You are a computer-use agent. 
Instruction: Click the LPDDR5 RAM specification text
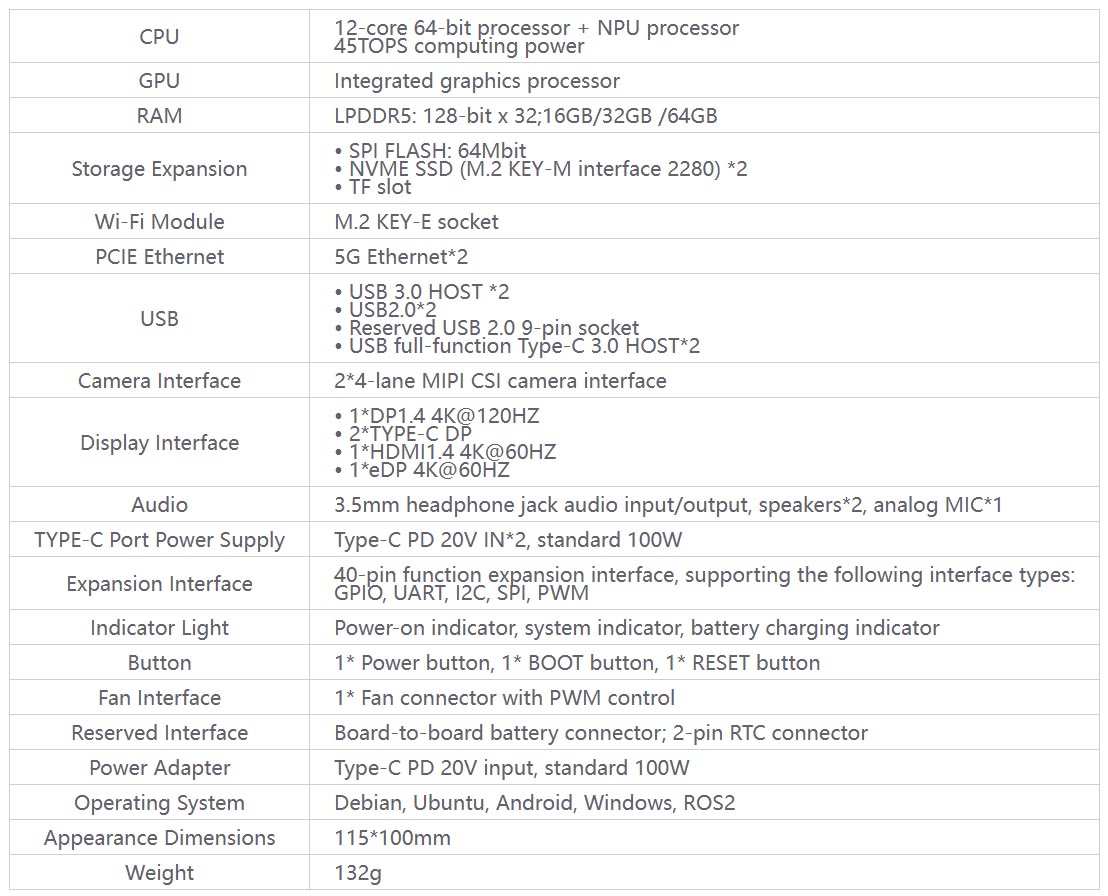point(525,116)
